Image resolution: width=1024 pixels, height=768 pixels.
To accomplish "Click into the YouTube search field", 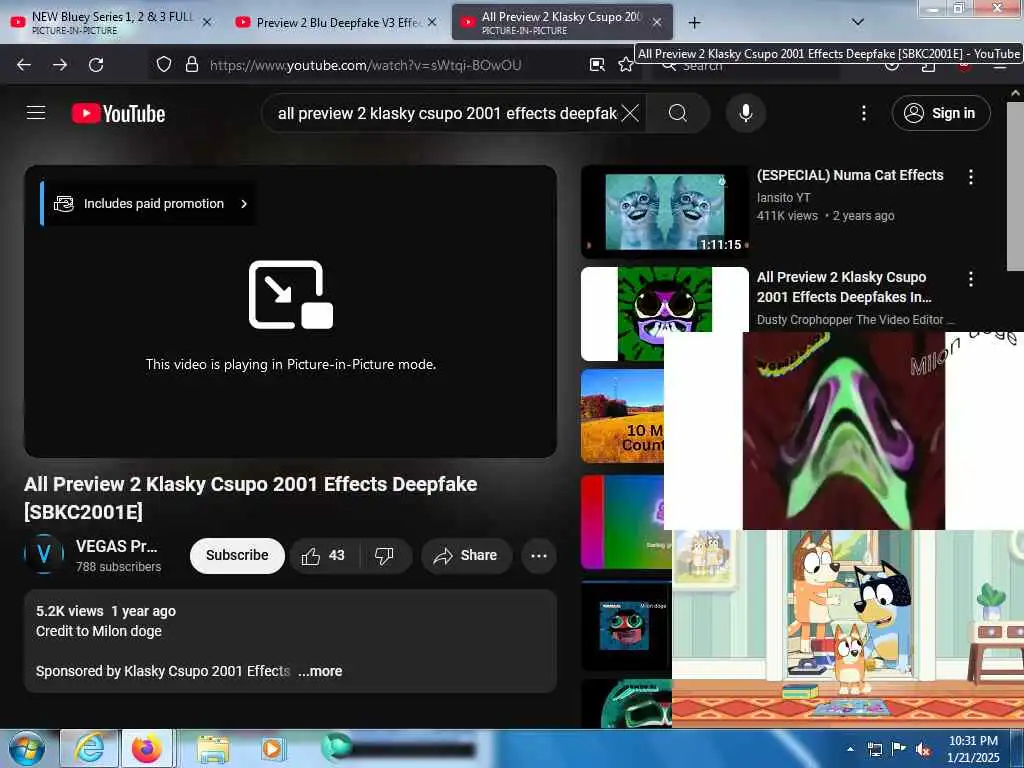I will pyautogui.click(x=447, y=114).
